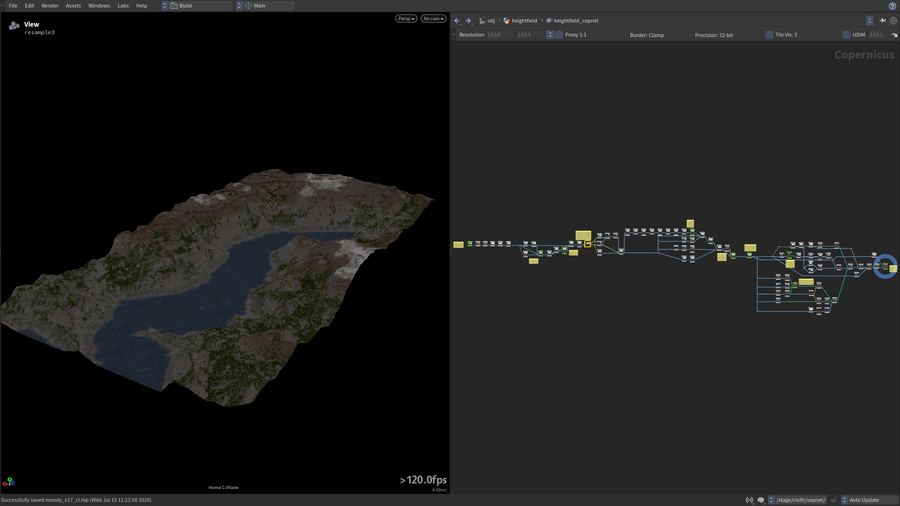Open the Render menu

point(50,6)
